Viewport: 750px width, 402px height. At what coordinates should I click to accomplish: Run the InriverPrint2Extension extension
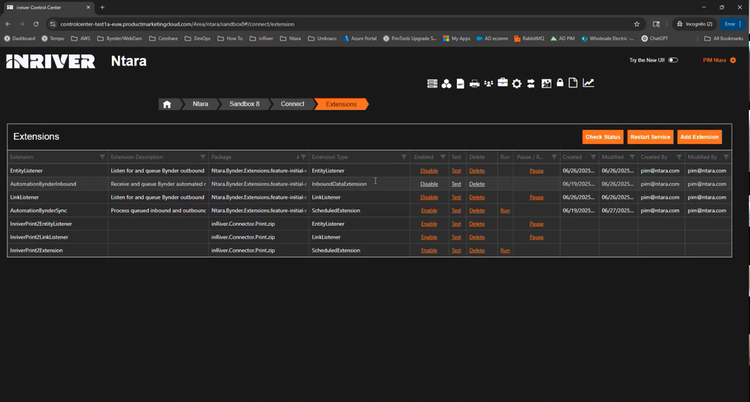(x=505, y=251)
